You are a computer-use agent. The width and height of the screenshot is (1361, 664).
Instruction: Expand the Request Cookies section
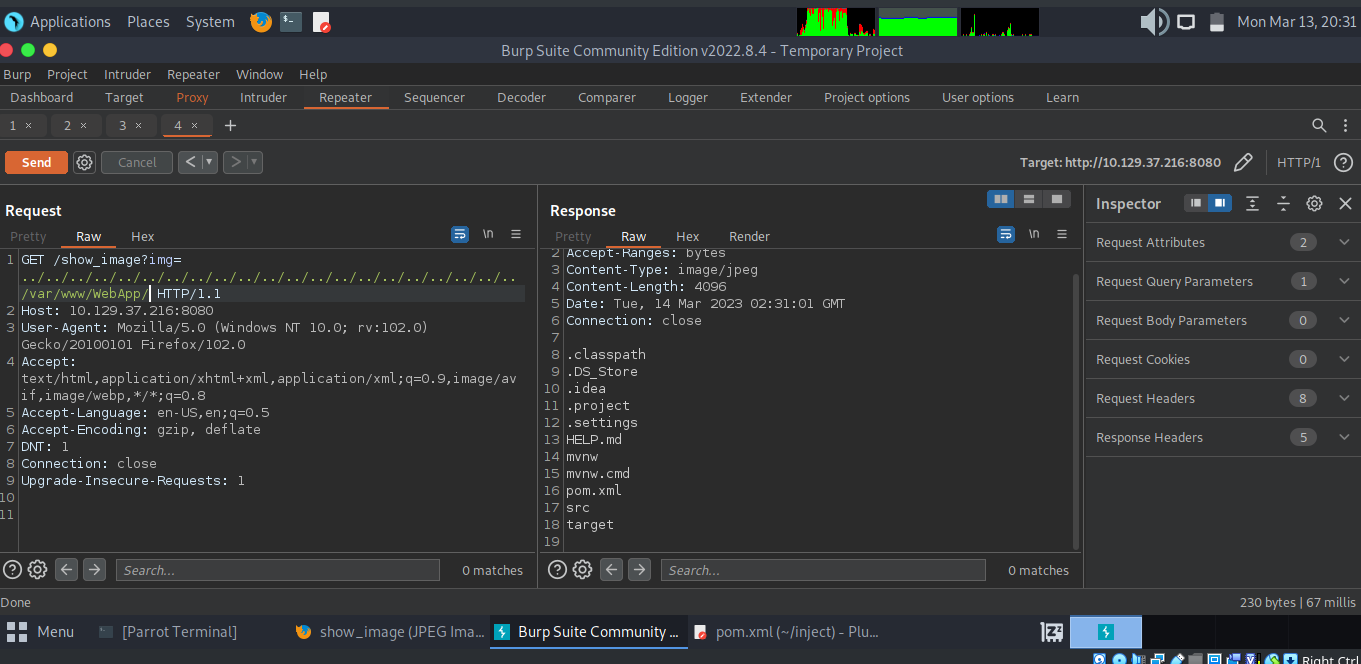coord(1344,359)
